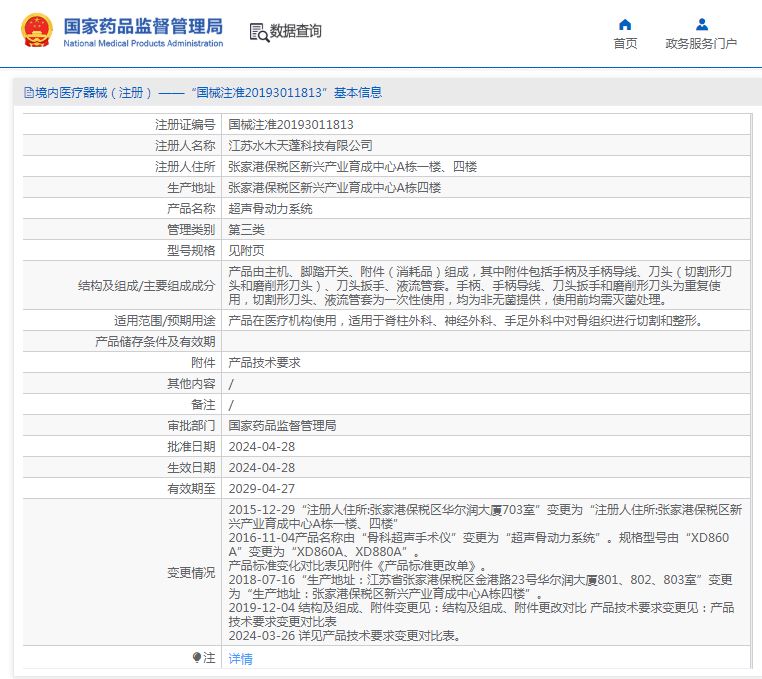Click the 生效日期 row label

point(191,468)
